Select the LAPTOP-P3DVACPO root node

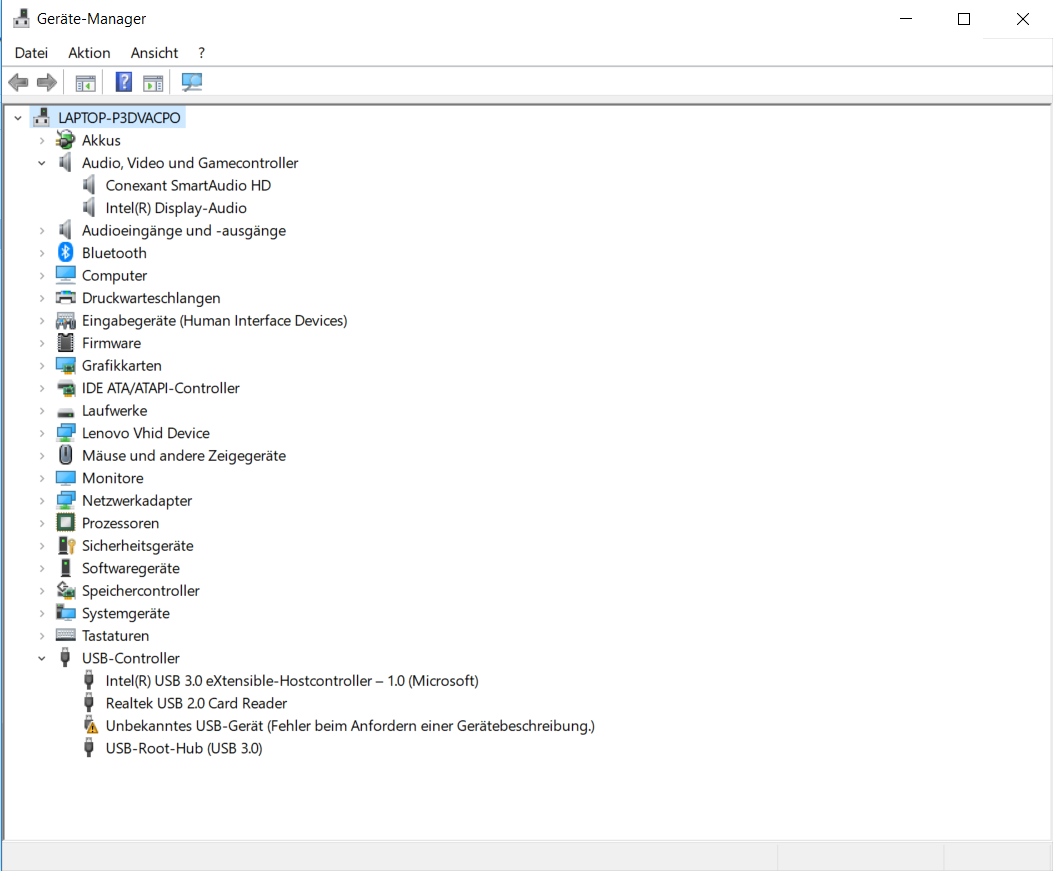[x=119, y=118]
